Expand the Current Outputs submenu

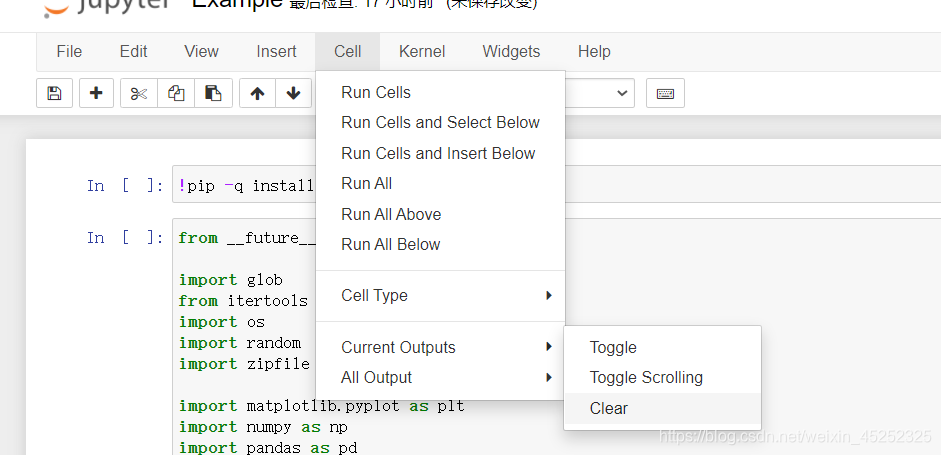click(440, 347)
